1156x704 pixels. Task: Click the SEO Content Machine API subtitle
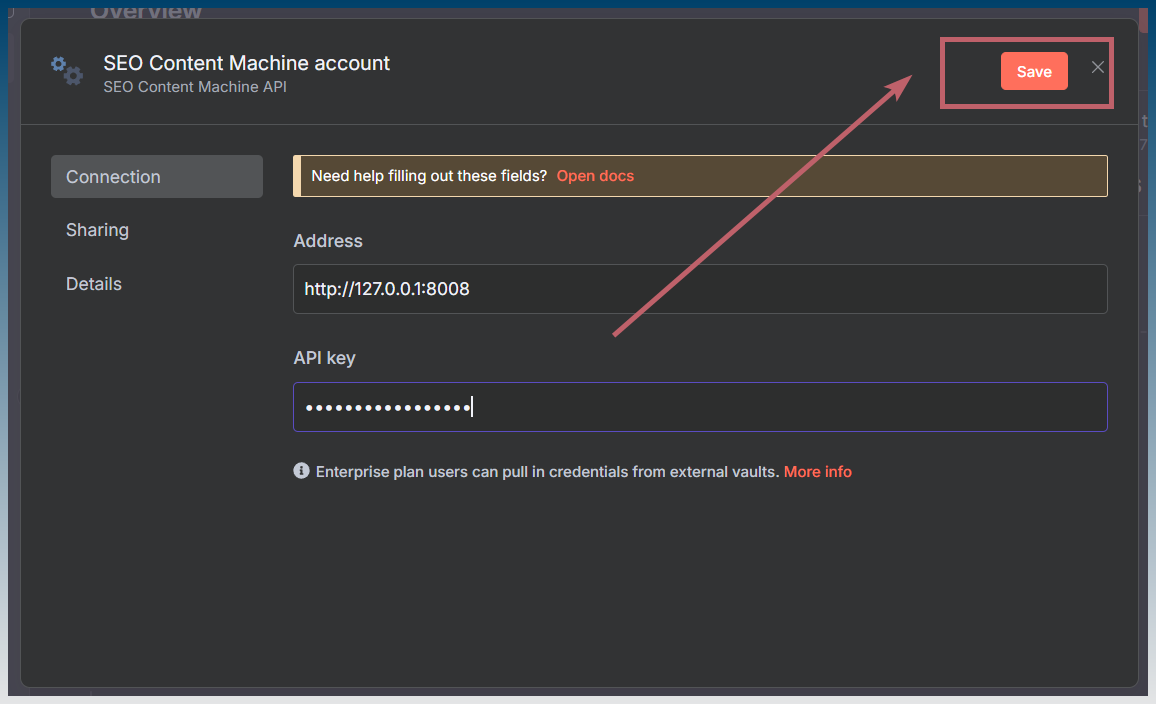coord(195,87)
